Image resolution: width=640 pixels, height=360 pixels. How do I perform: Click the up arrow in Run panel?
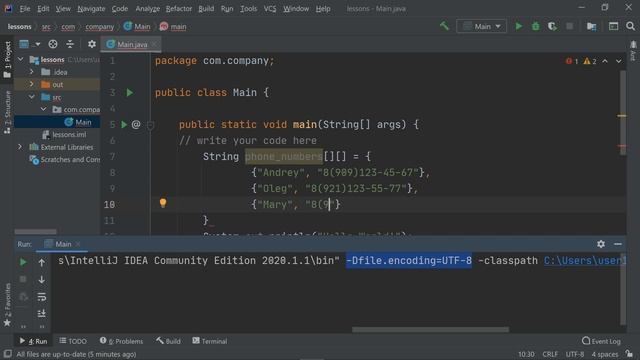[x=42, y=262]
